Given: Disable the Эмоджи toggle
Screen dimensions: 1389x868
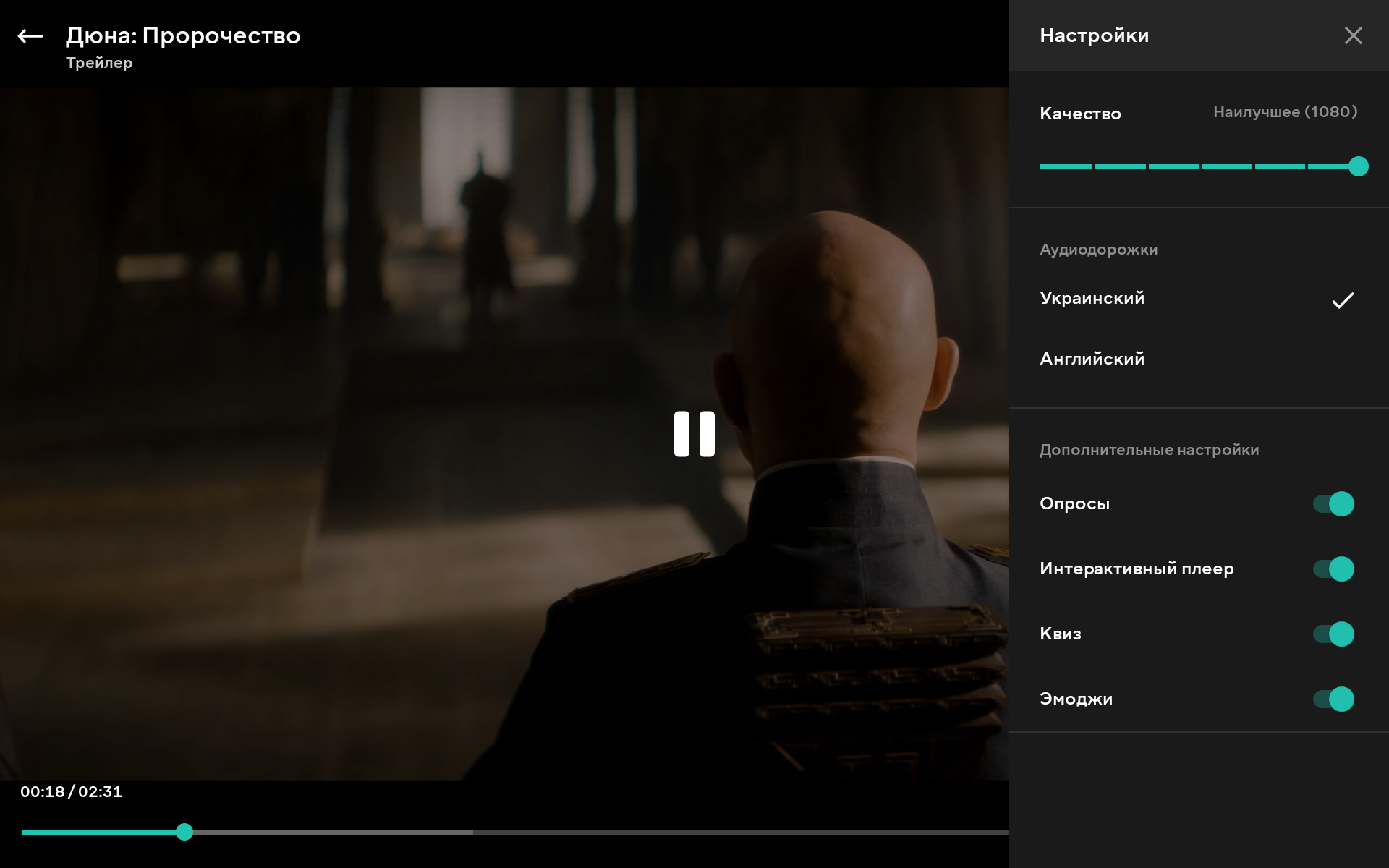Looking at the screenshot, I should point(1333,699).
